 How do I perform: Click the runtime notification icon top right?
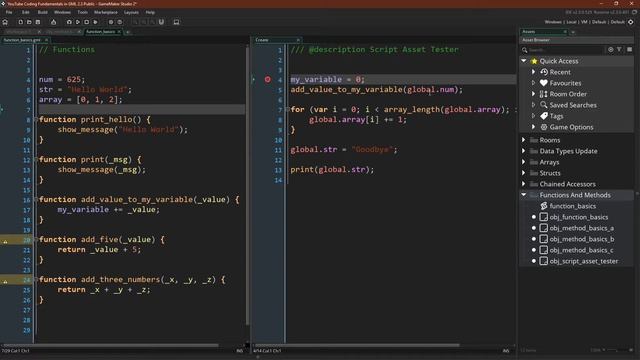coord(634,12)
